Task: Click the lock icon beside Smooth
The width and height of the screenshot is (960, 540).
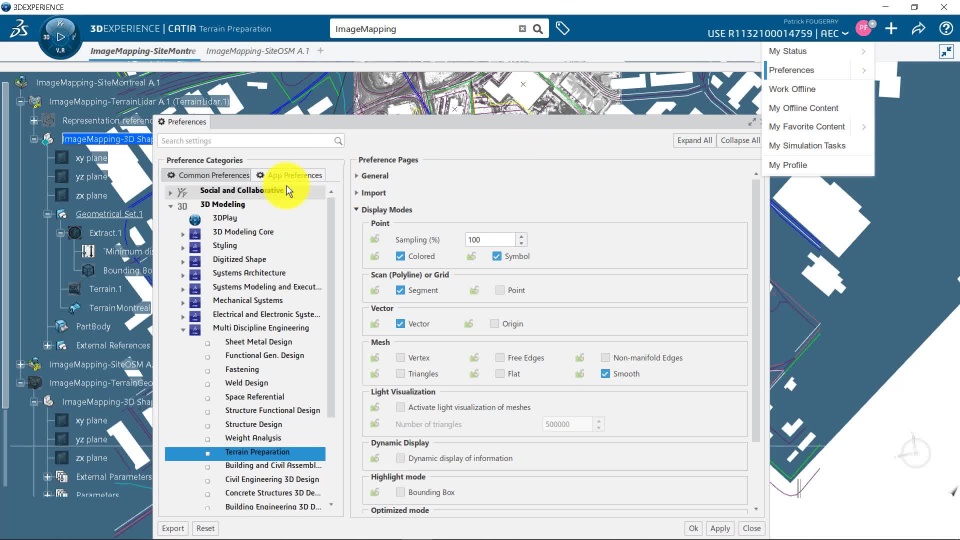Action: (580, 373)
